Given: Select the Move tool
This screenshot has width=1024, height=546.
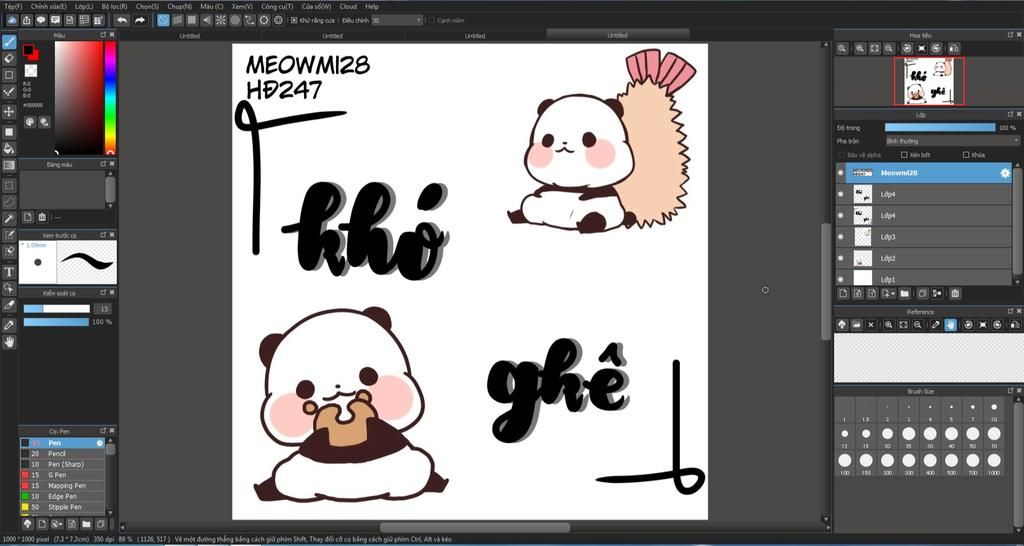Looking at the screenshot, I should click(9, 112).
